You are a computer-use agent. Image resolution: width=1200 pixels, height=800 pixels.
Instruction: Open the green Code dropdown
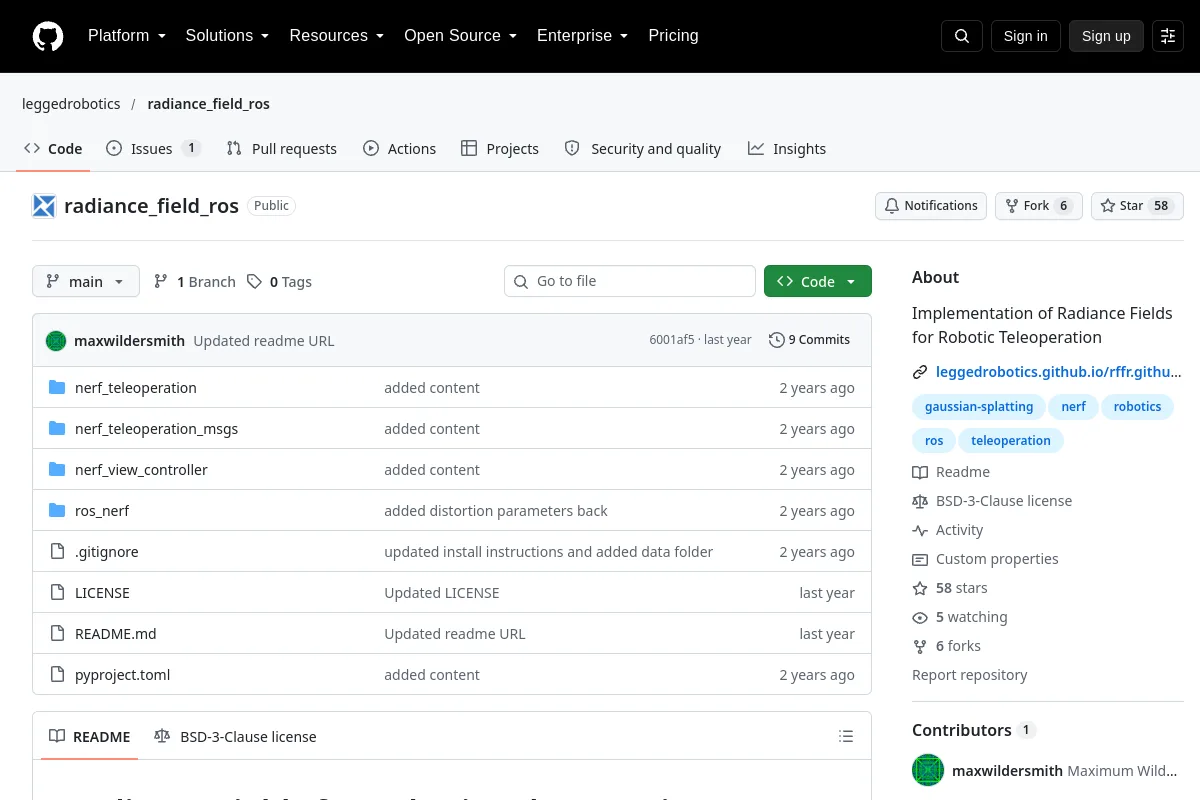818,282
